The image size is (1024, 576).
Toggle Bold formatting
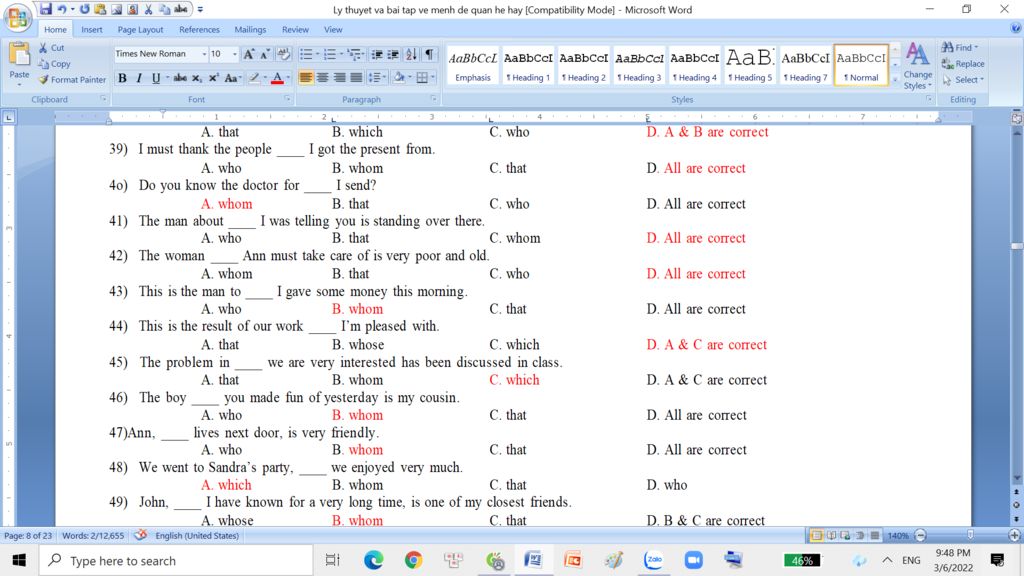click(x=122, y=78)
